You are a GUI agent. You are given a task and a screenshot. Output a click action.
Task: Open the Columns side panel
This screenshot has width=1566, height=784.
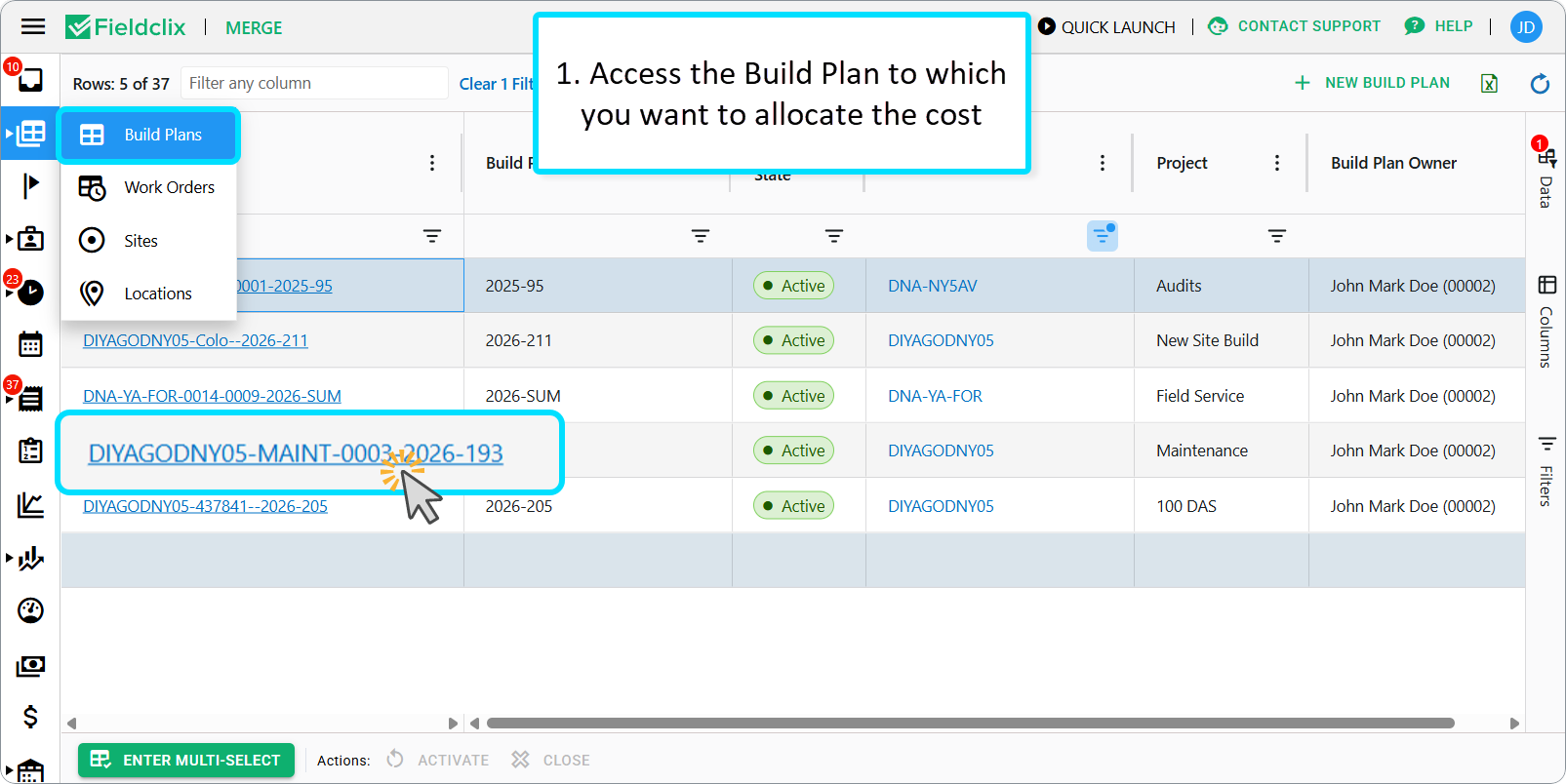[1546, 323]
